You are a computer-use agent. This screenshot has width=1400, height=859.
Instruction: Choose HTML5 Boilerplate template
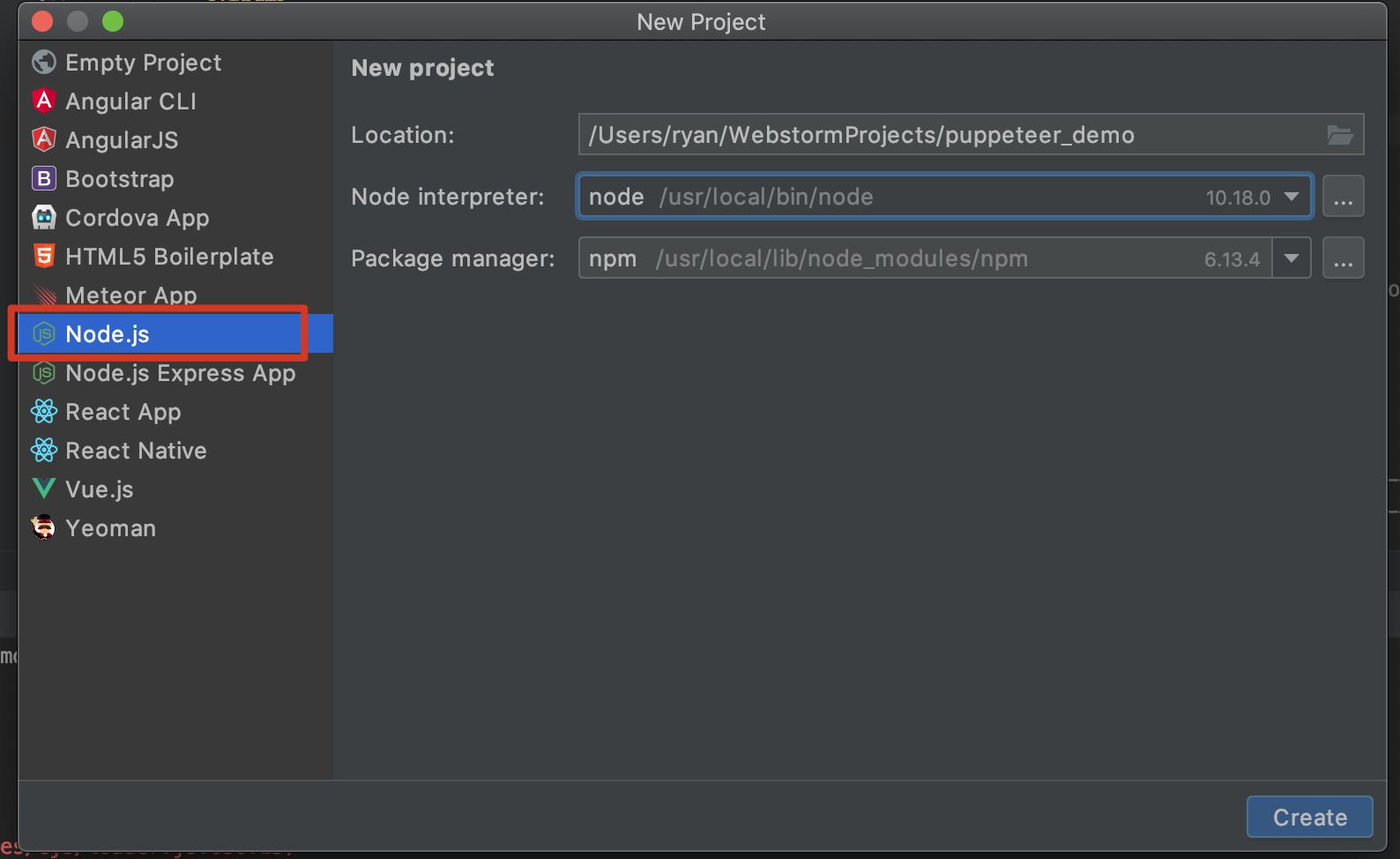[175, 257]
